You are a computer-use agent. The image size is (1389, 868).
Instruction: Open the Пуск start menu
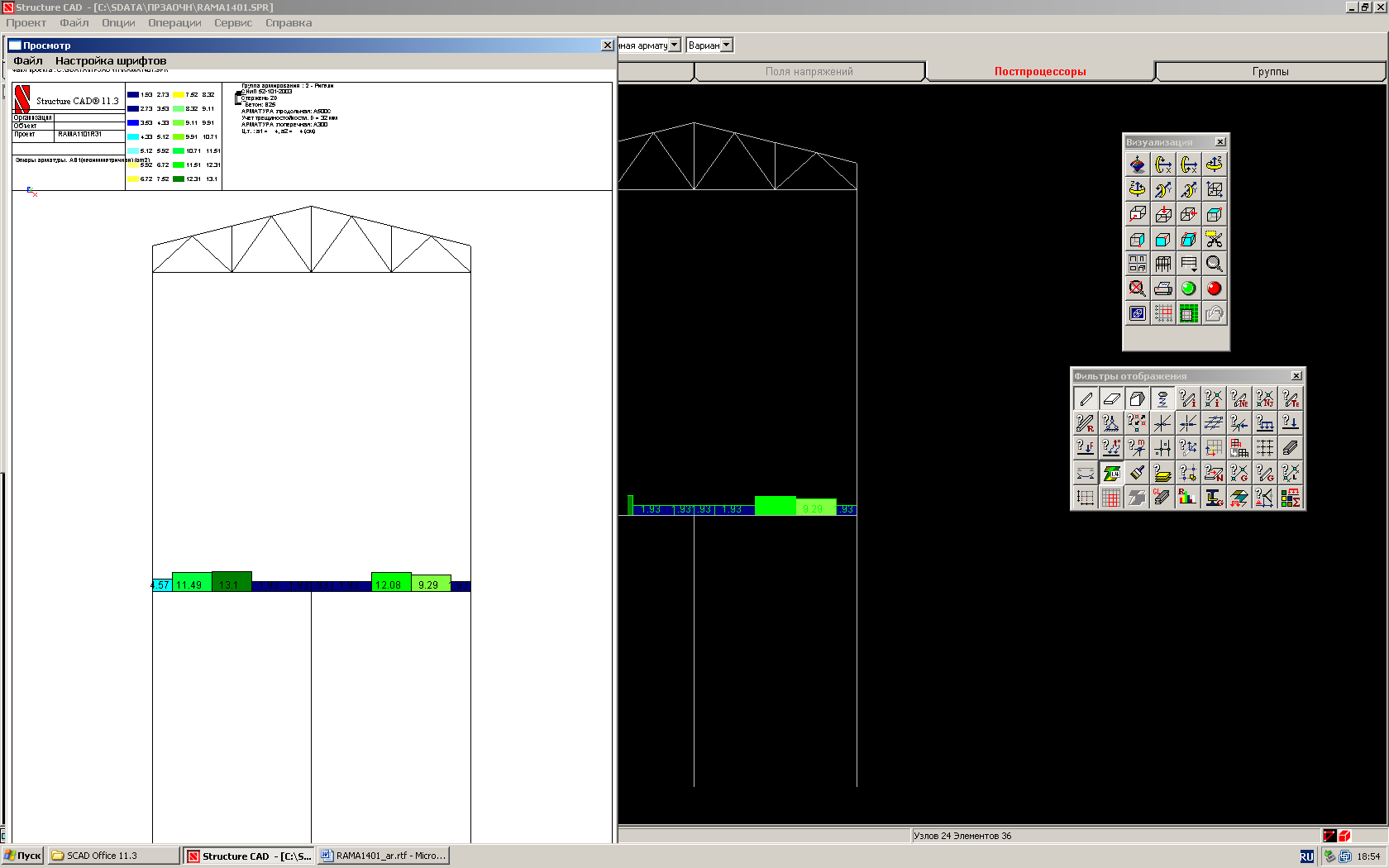click(x=23, y=856)
